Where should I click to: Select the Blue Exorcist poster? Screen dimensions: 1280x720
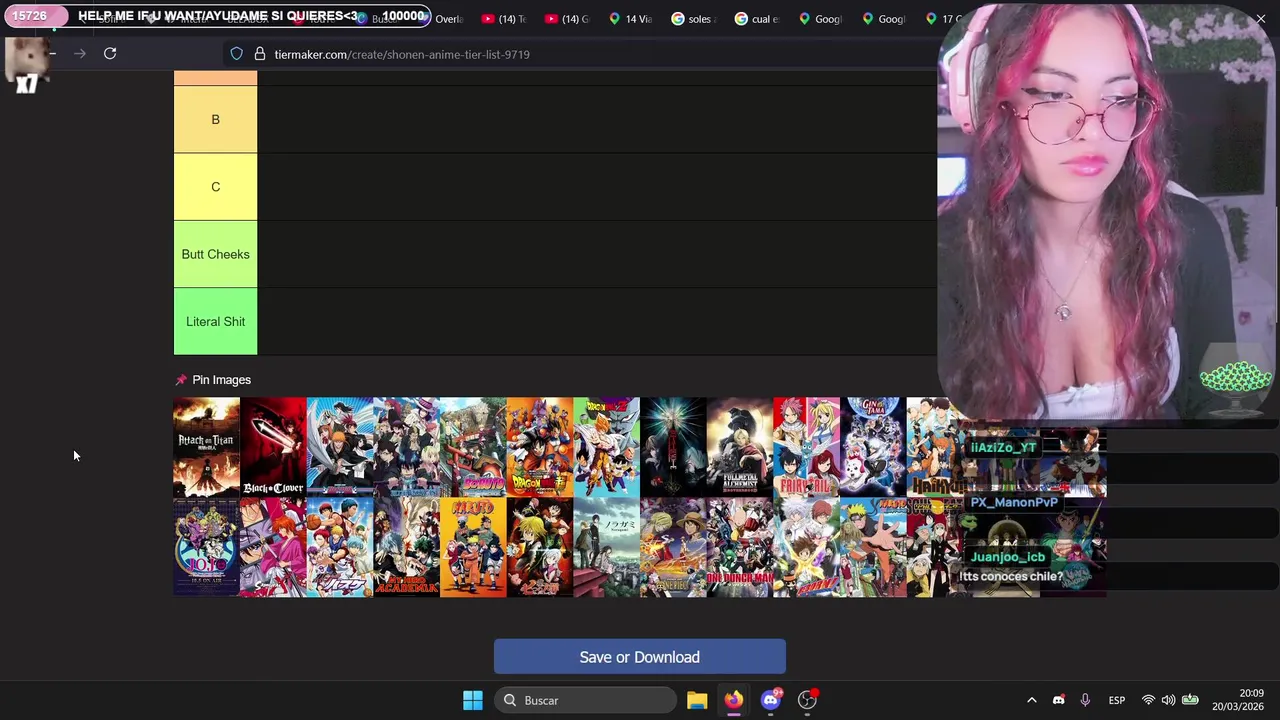[x=406, y=447]
